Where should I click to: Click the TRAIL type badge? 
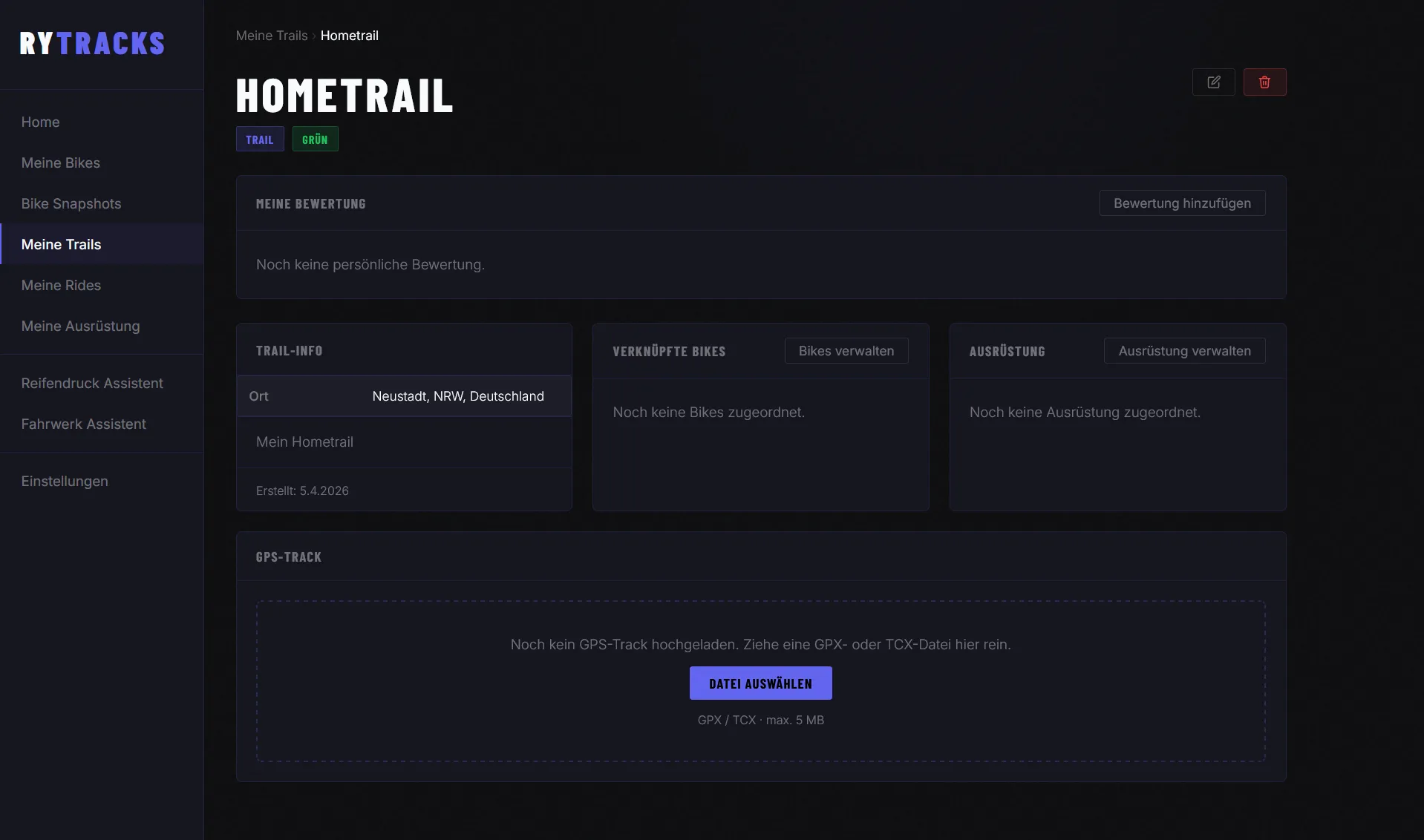[x=260, y=140]
